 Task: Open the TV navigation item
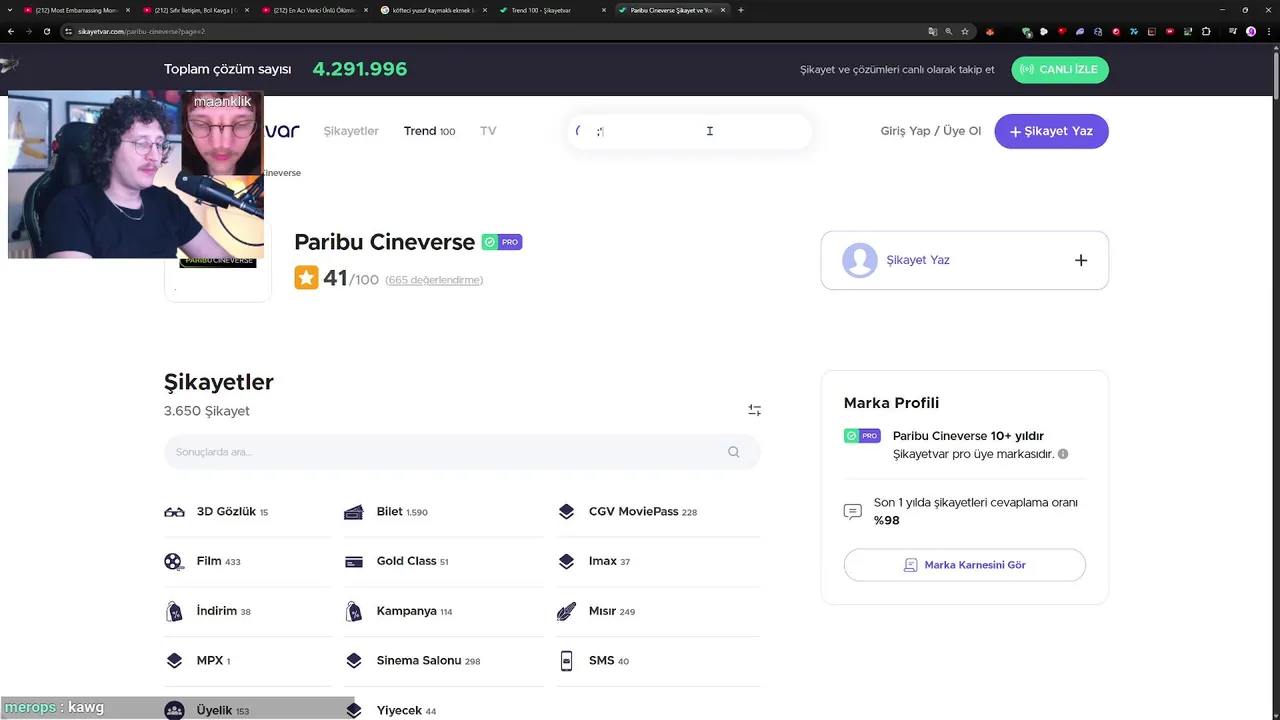click(x=488, y=131)
